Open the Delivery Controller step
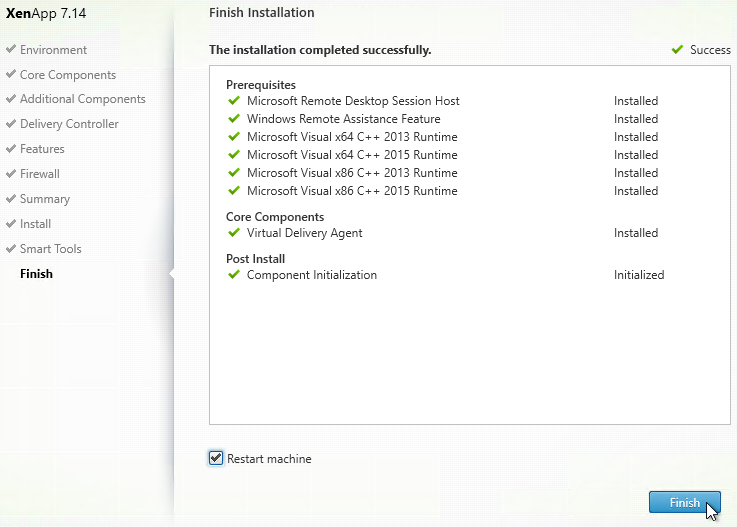The height and width of the screenshot is (527, 737). [69, 124]
